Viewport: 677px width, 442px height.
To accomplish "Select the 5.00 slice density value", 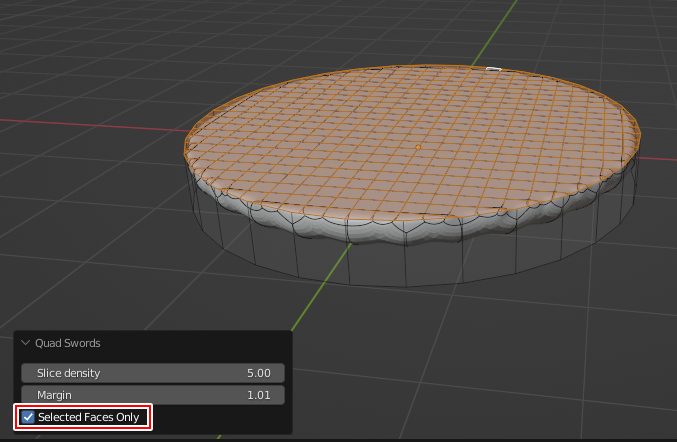I will pyautogui.click(x=259, y=373).
